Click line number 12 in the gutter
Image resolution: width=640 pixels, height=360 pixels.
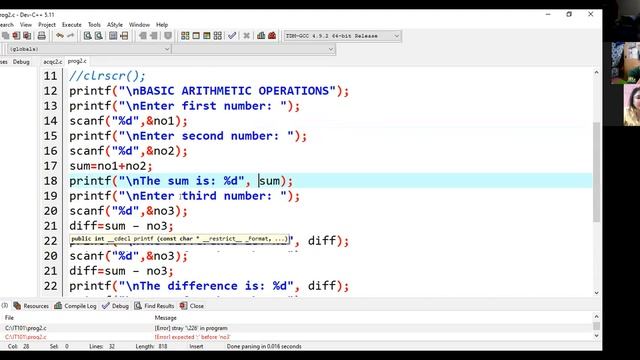pos(51,91)
